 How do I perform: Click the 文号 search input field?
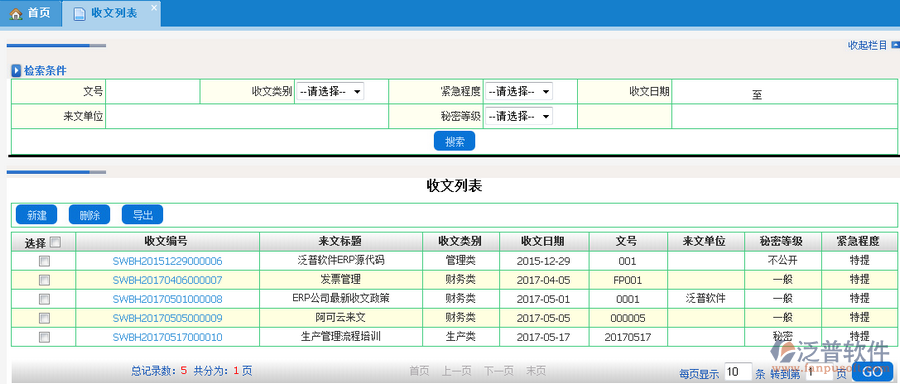153,91
